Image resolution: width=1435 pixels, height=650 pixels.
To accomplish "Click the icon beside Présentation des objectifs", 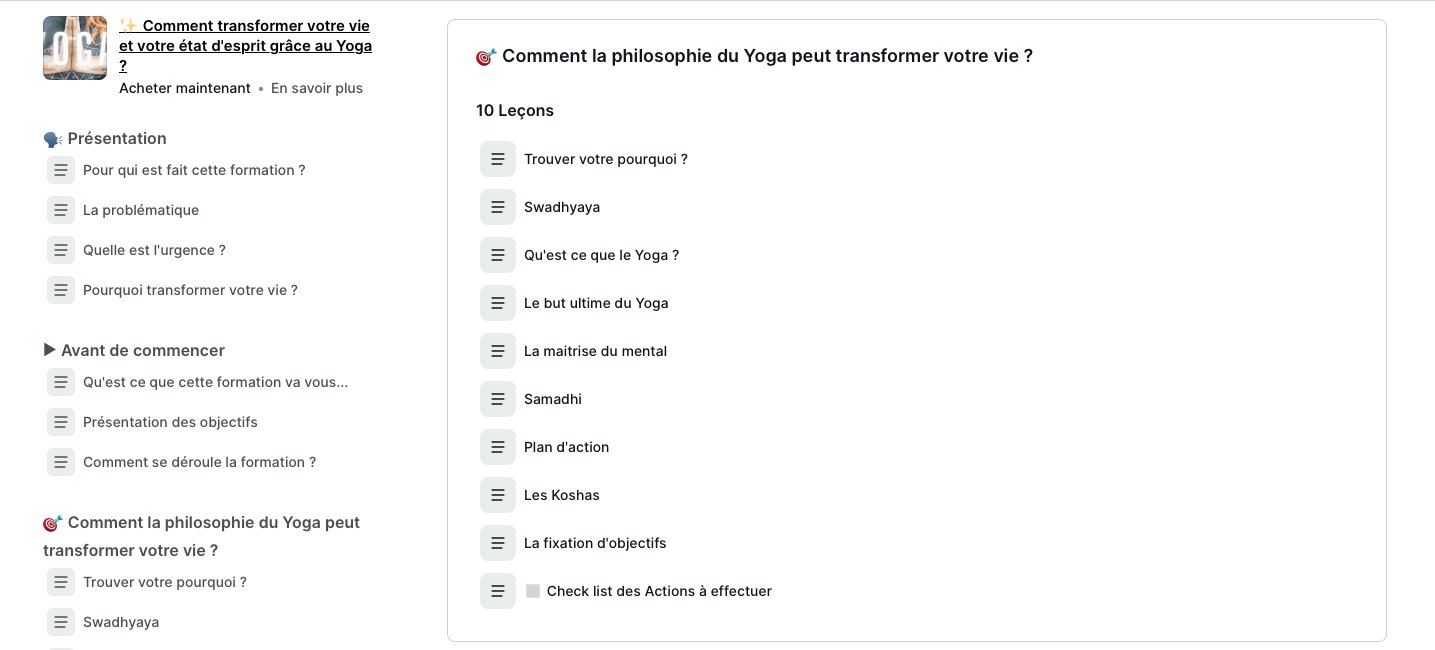I will click(x=61, y=422).
